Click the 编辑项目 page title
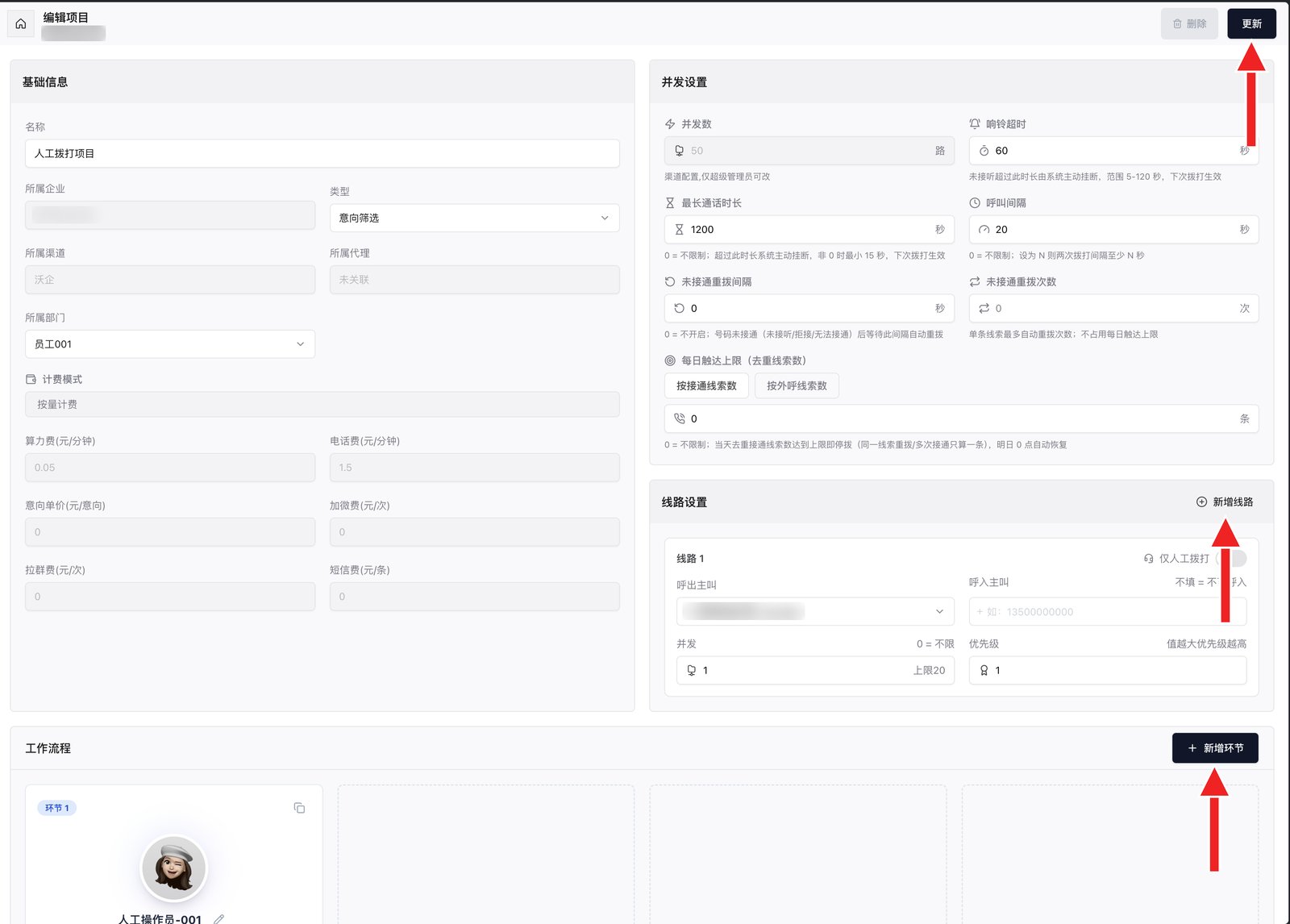The image size is (1290, 924). [x=66, y=17]
